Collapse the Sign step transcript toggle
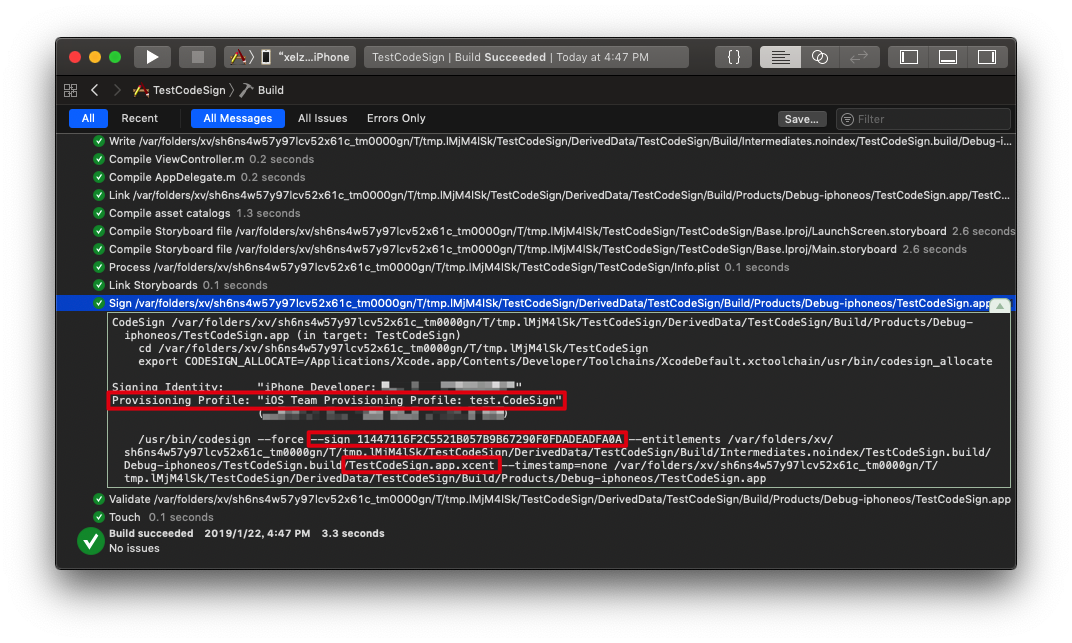 [x=1000, y=305]
